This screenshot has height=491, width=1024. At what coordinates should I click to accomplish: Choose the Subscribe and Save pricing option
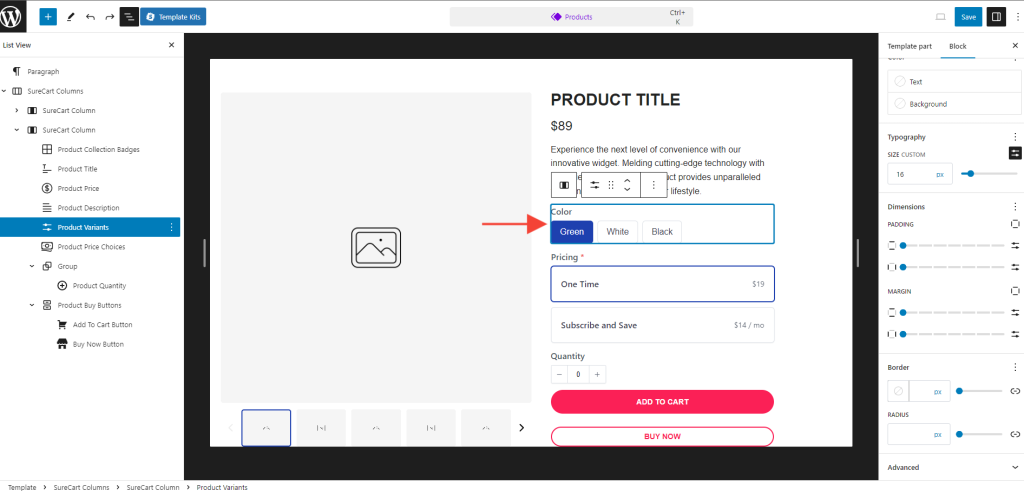point(662,325)
